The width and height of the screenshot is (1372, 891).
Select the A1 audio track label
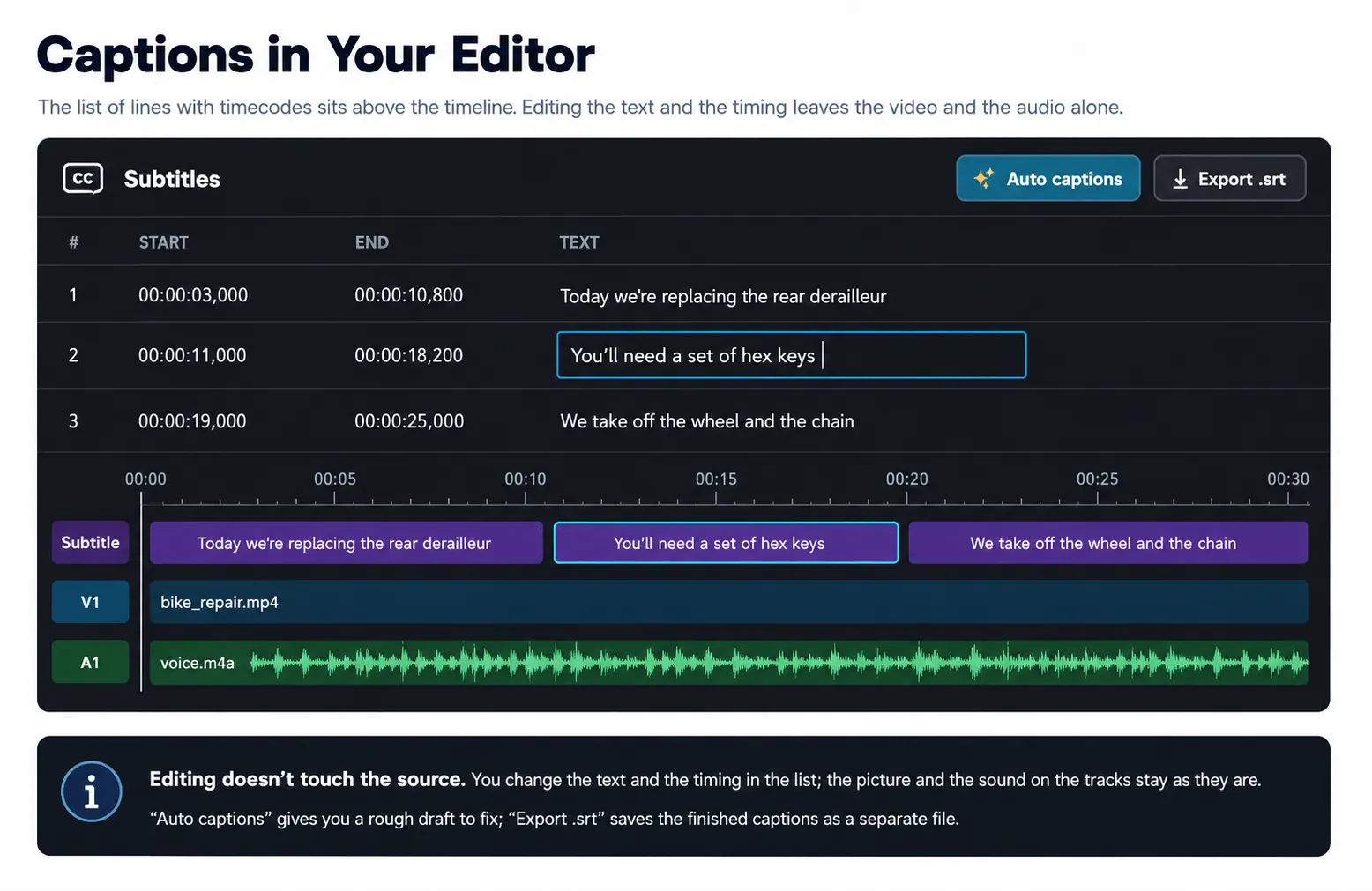(x=90, y=663)
